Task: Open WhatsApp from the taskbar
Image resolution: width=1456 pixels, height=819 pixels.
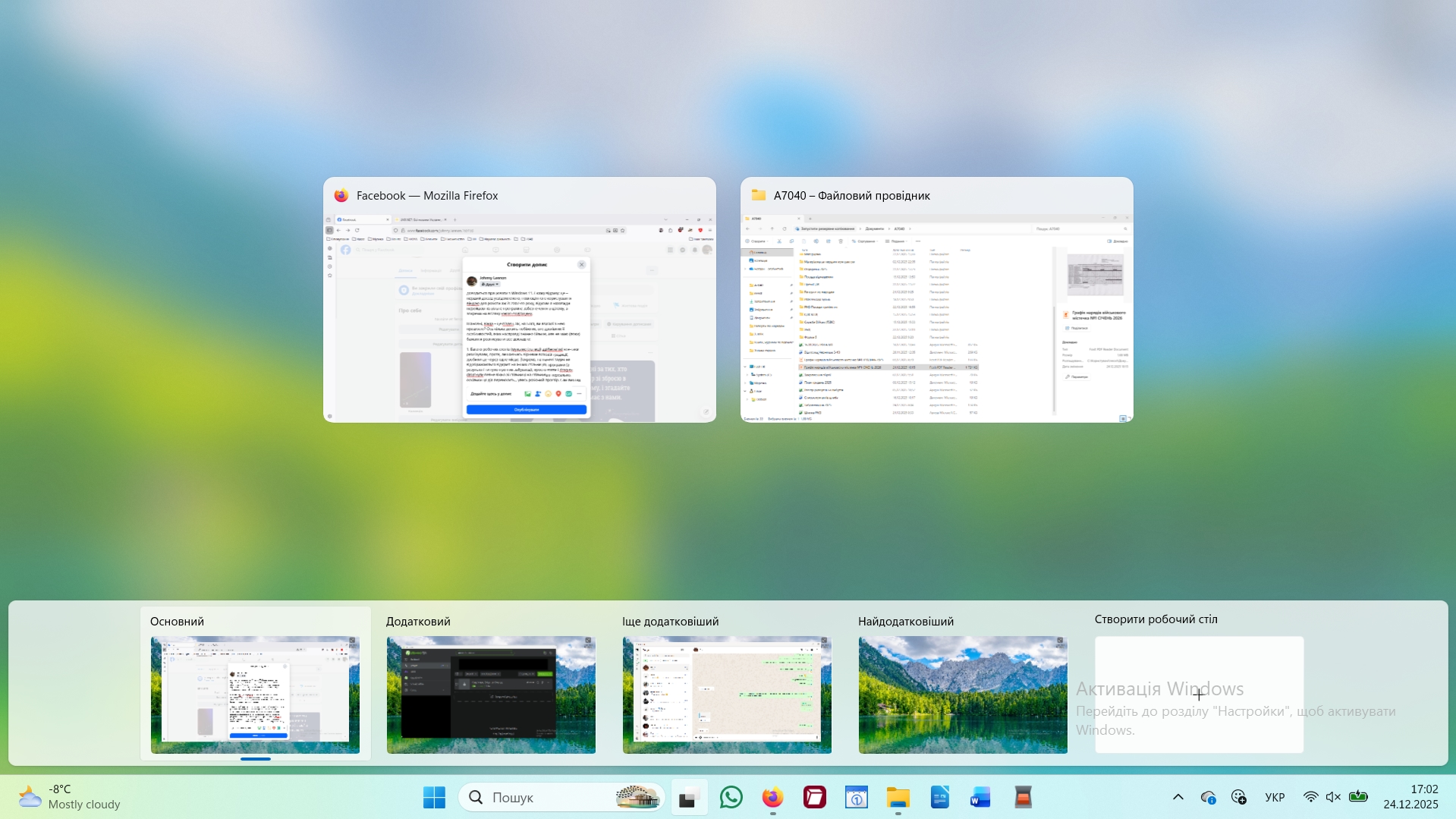Action: [x=731, y=798]
